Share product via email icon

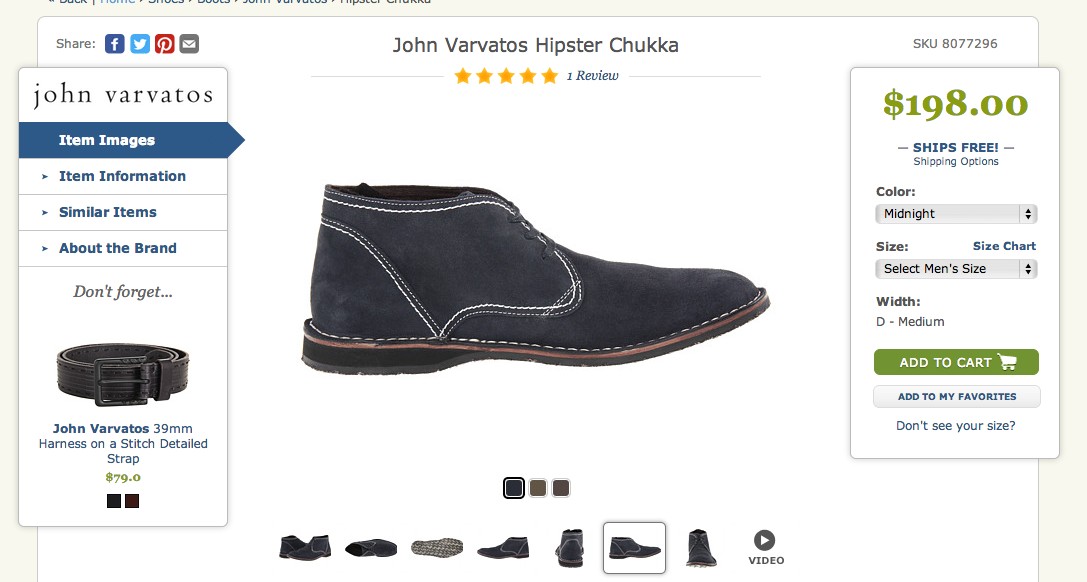click(x=189, y=44)
